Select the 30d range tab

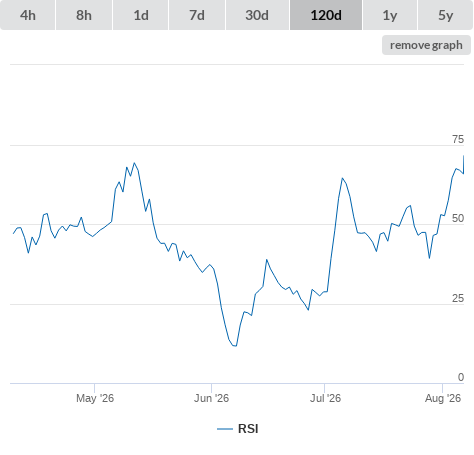257,15
